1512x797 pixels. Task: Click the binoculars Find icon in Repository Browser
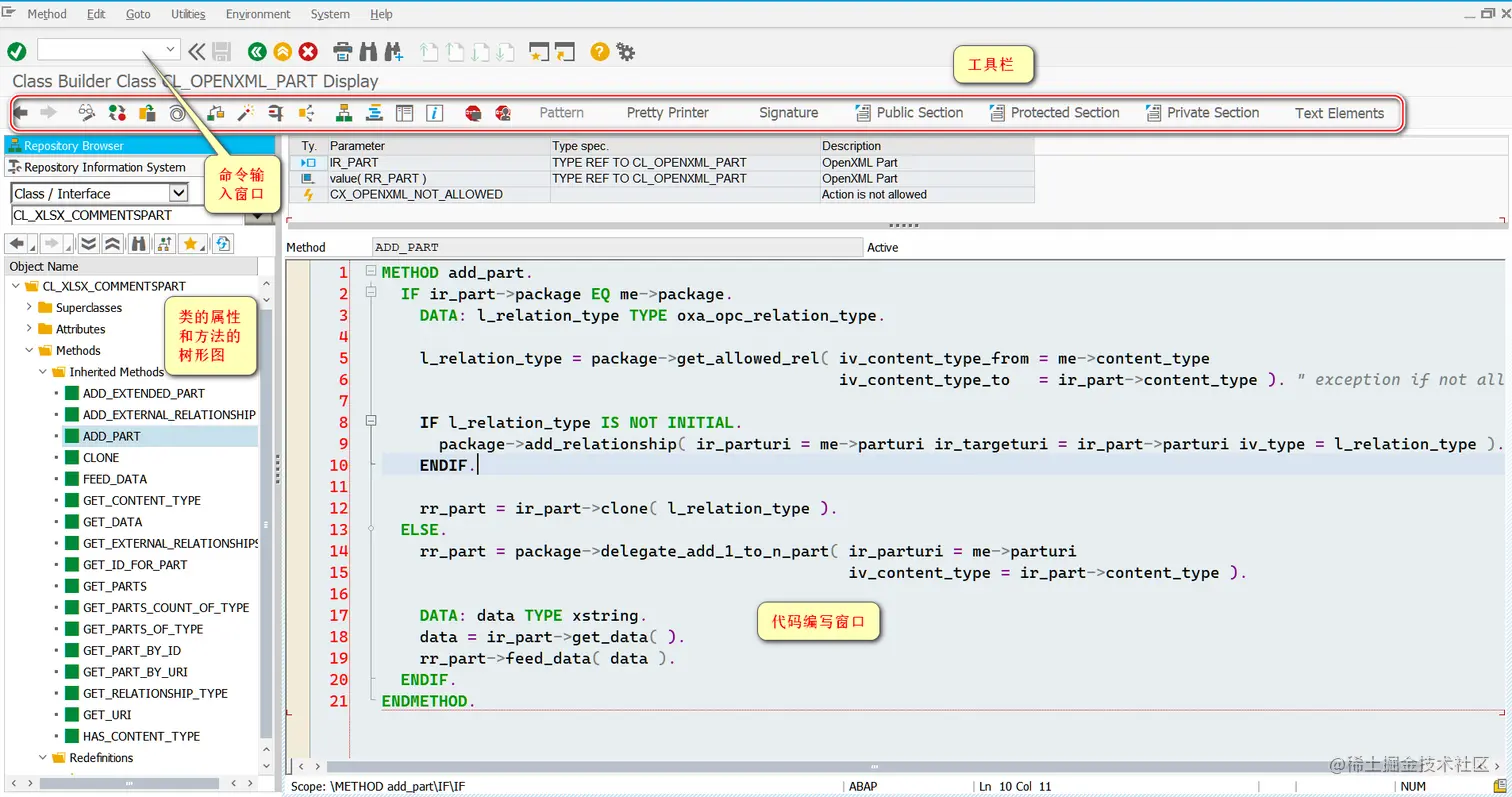[x=139, y=243]
